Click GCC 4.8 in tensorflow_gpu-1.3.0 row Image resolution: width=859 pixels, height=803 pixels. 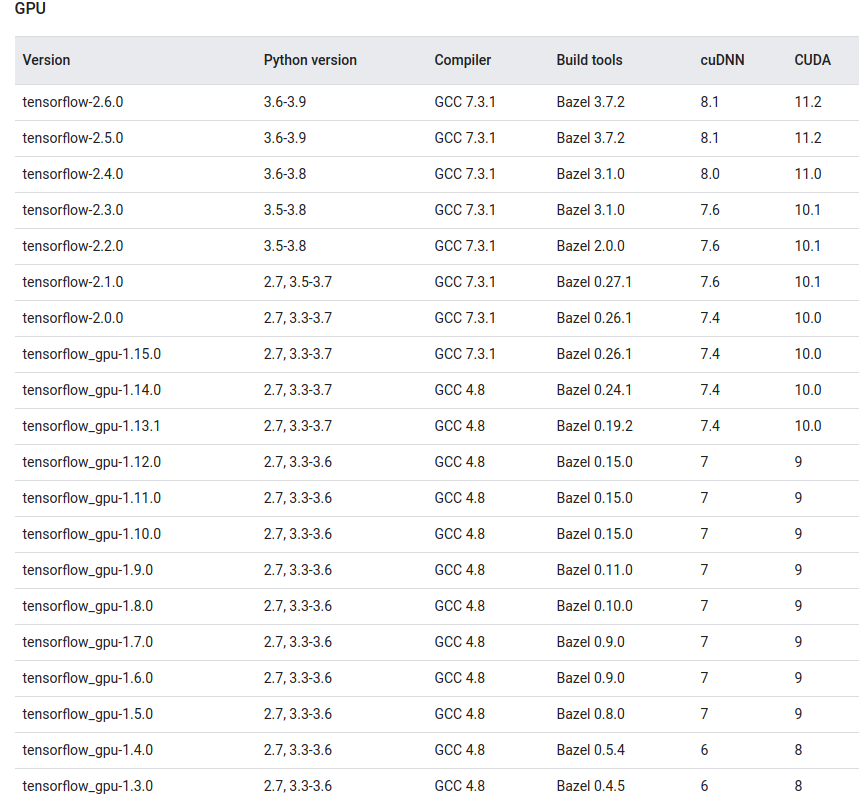pyautogui.click(x=460, y=786)
